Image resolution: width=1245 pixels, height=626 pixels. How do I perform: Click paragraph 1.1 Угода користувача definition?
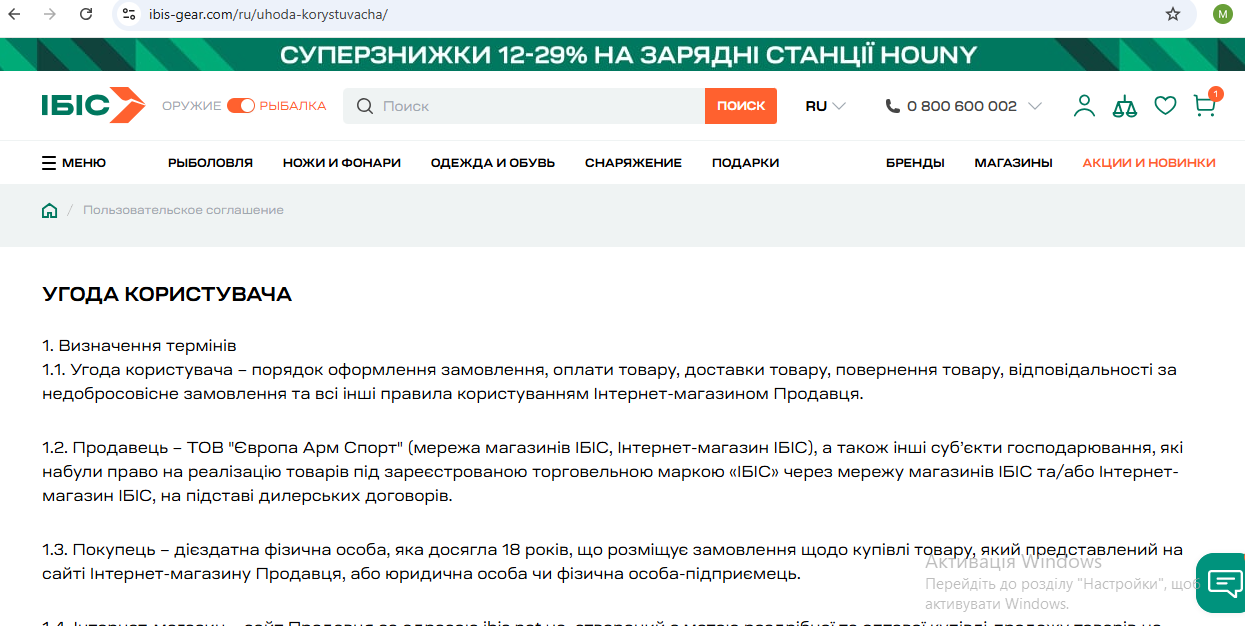tap(609, 382)
